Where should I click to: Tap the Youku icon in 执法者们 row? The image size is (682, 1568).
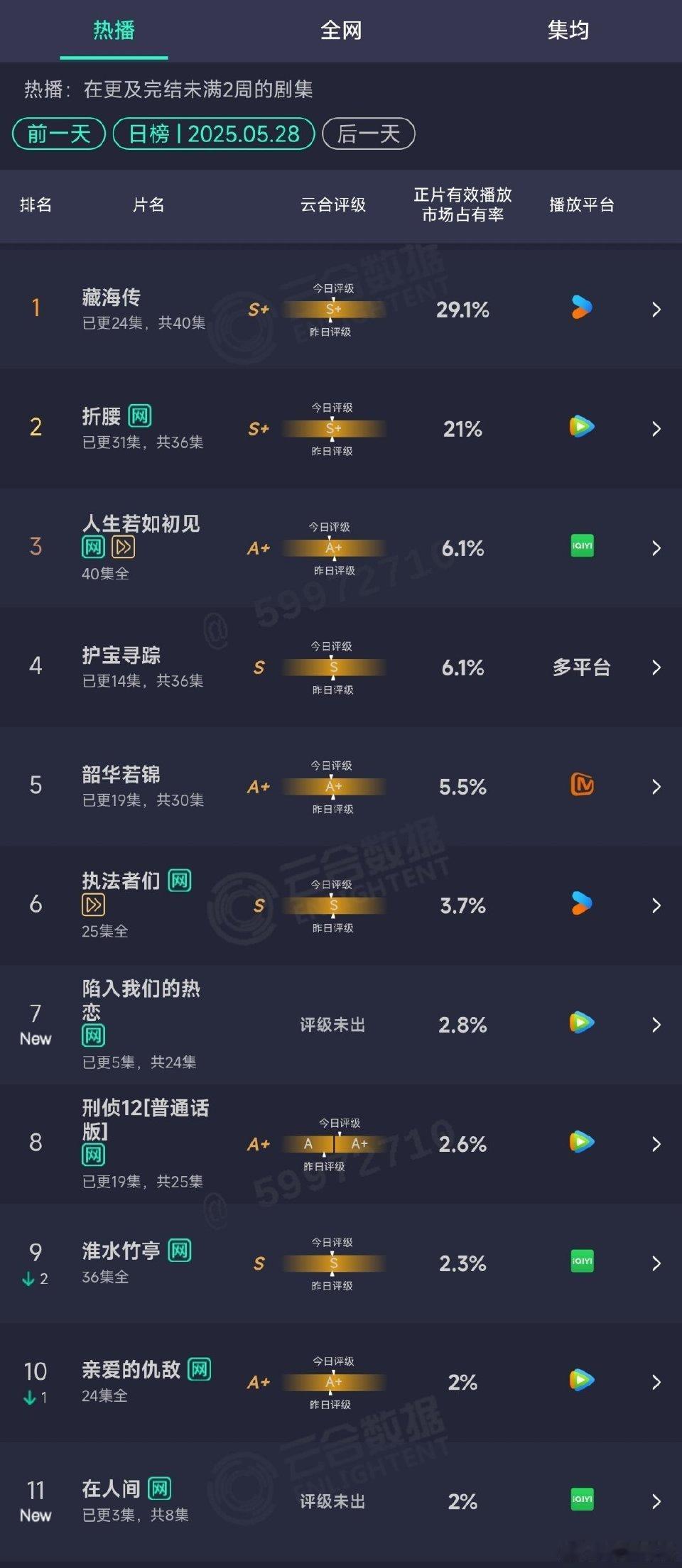pos(582,903)
